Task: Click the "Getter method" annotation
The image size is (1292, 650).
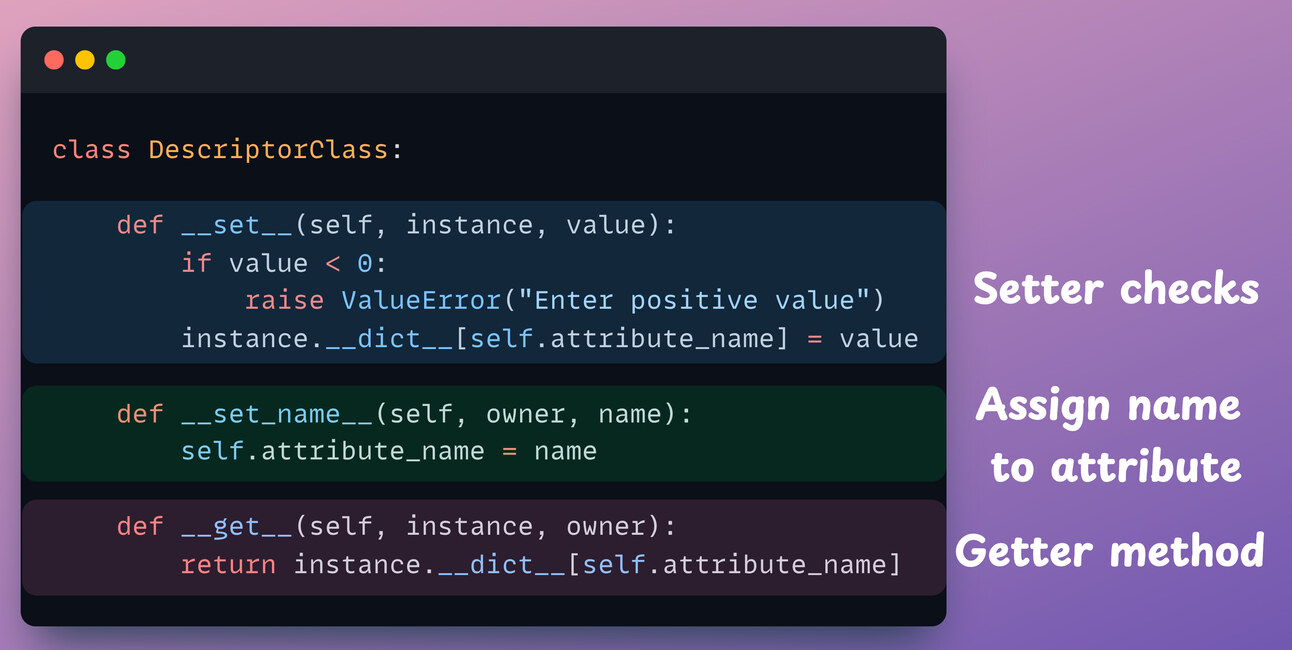Action: pyautogui.click(x=1110, y=551)
